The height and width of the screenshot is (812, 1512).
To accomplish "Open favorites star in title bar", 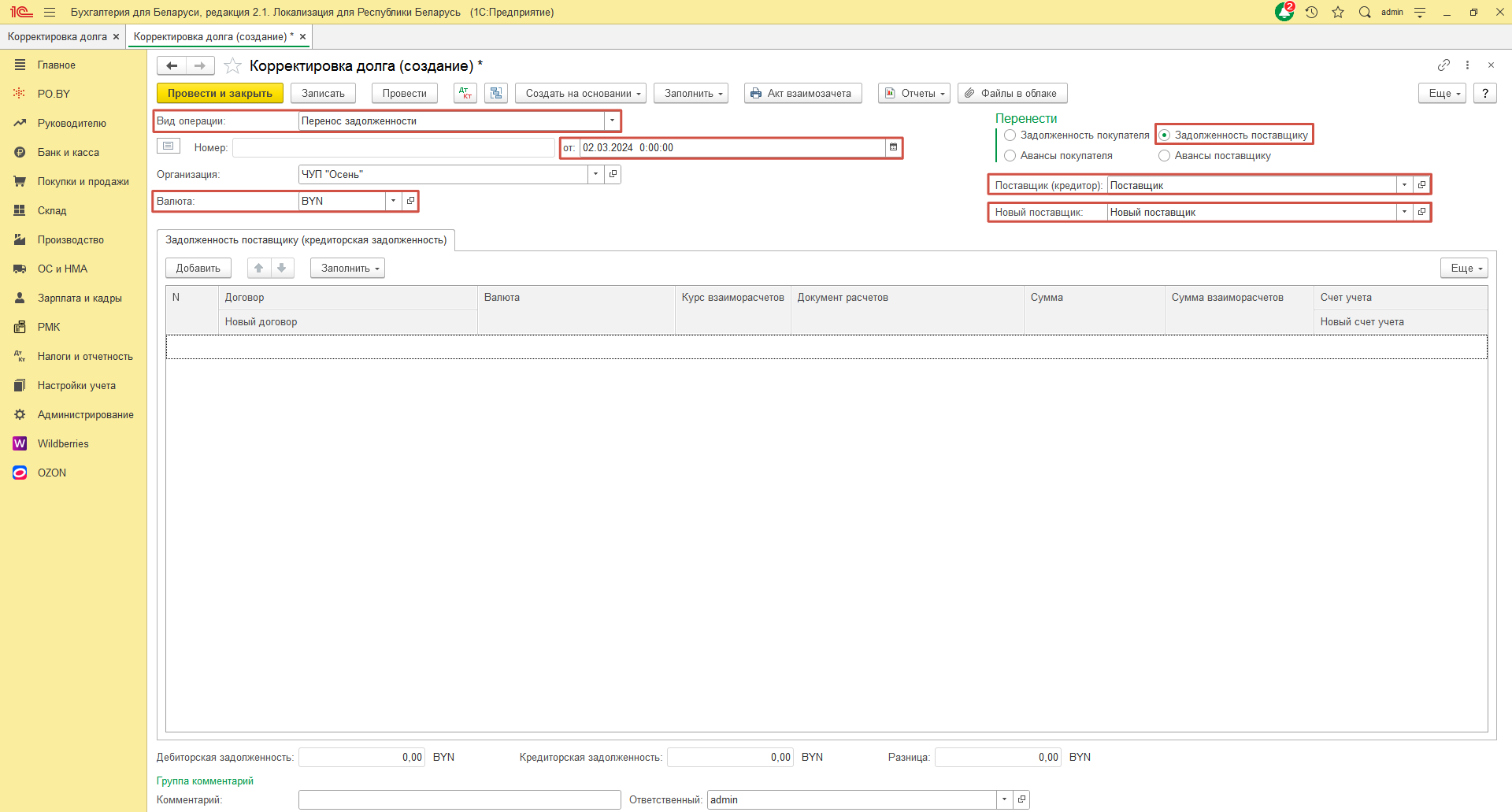I will [x=1338, y=12].
